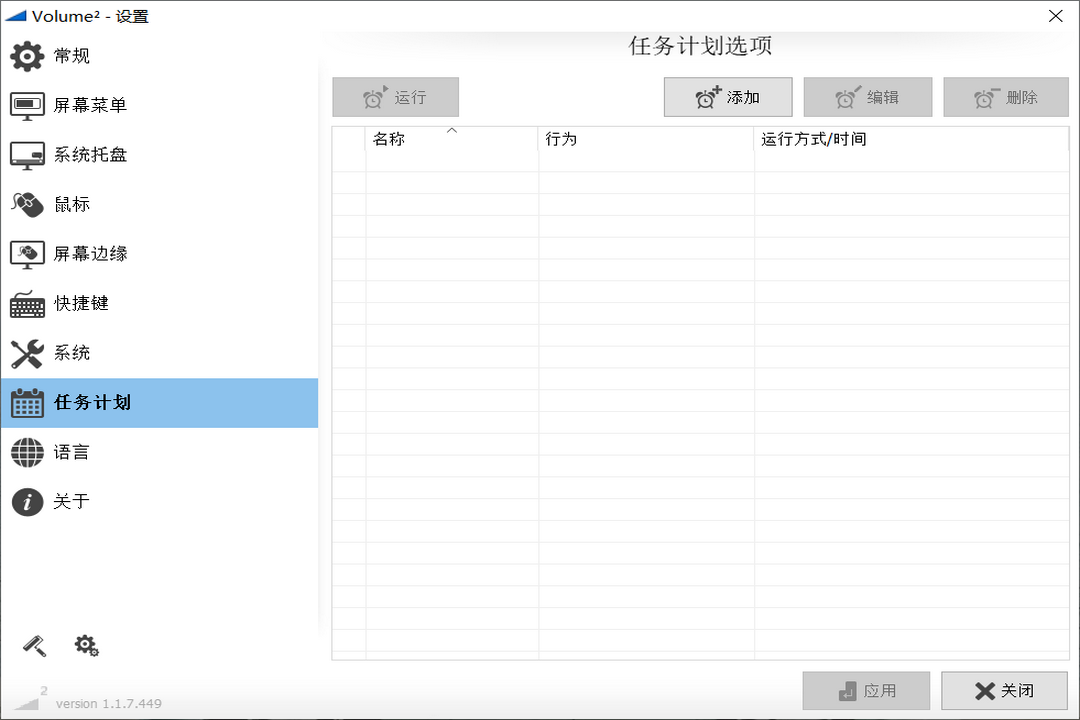Sort tasks by the 名称 column header

pos(450,140)
